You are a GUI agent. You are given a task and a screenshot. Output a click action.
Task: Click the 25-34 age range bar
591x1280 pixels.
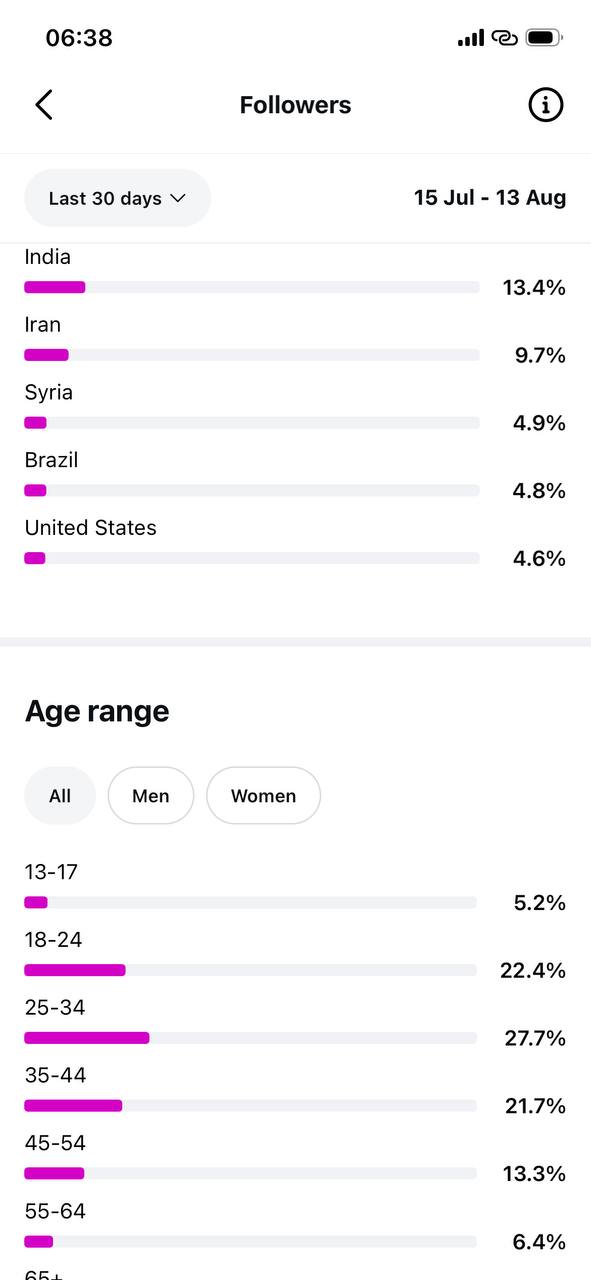250,1038
